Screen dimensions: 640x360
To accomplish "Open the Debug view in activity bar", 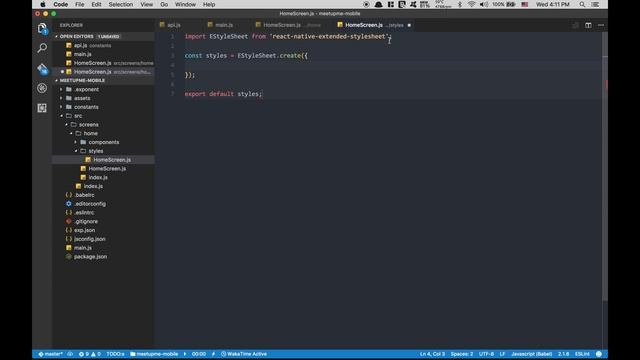I will tap(42, 88).
